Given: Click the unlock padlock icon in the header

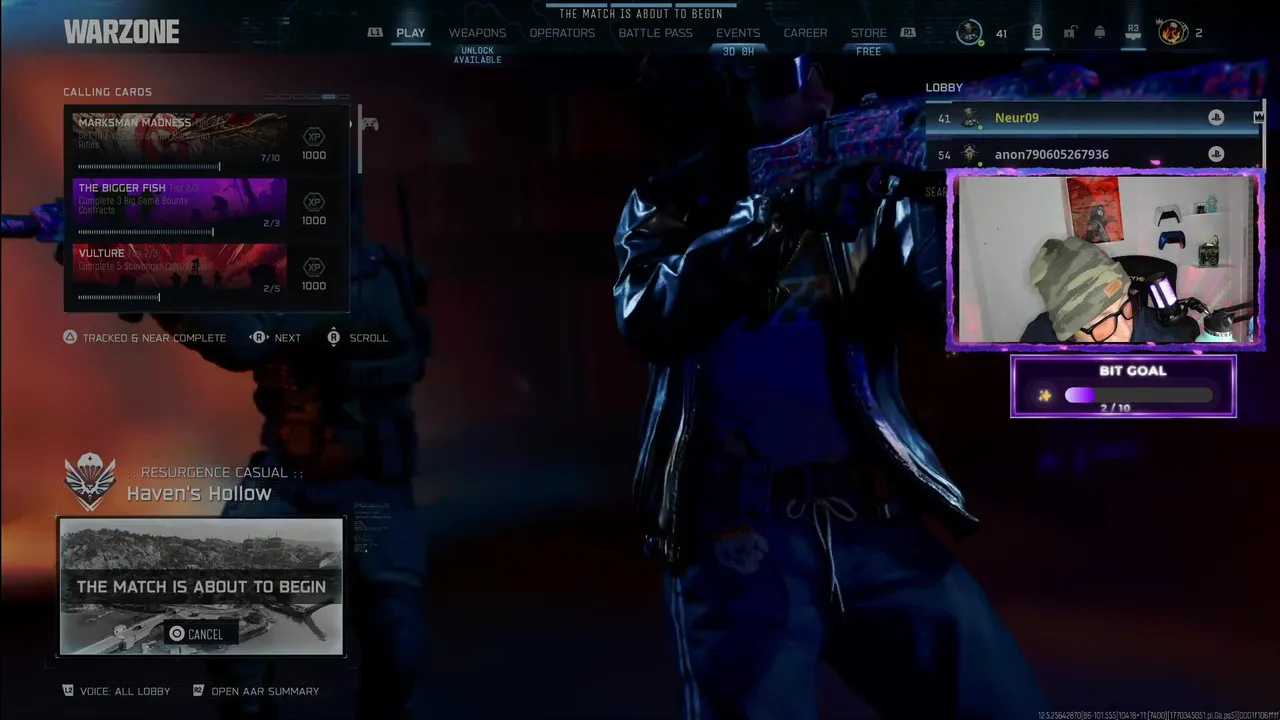Looking at the screenshot, I should 1069,33.
